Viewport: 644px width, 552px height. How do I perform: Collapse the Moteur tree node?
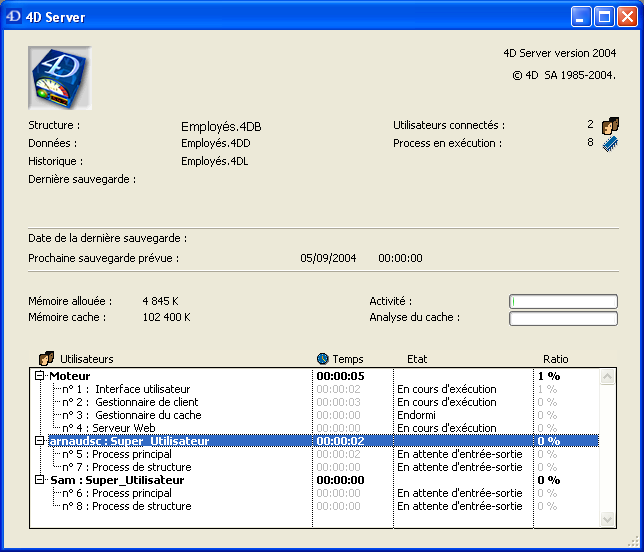pos(40,376)
